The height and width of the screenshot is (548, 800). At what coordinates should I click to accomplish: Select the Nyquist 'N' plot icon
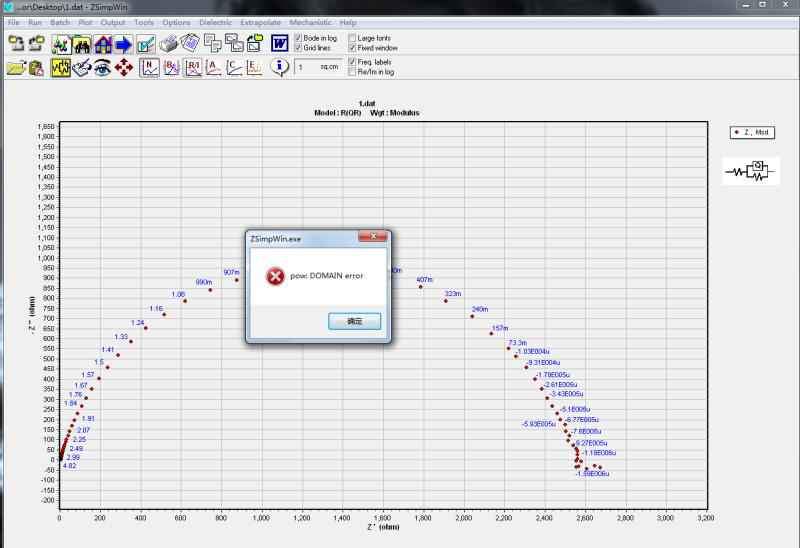(x=150, y=67)
